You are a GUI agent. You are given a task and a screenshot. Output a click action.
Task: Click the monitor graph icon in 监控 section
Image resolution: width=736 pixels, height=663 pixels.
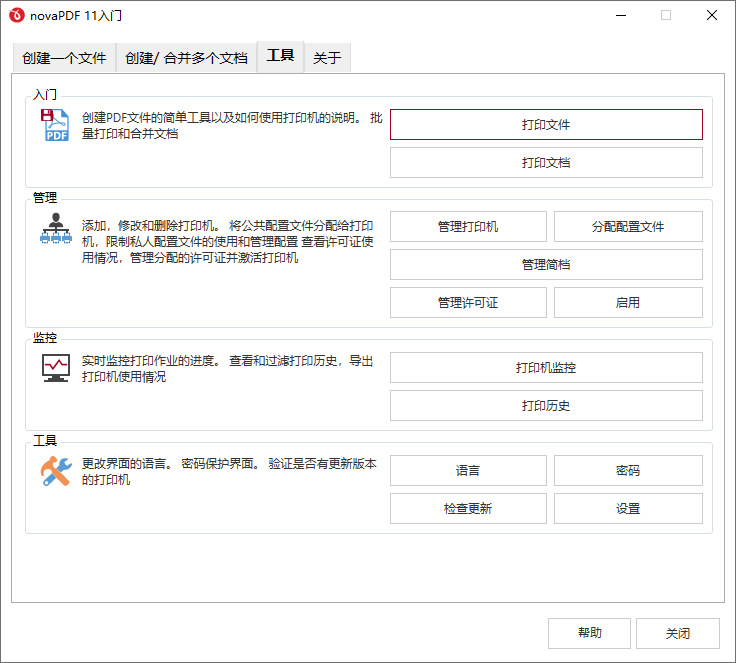point(55,368)
